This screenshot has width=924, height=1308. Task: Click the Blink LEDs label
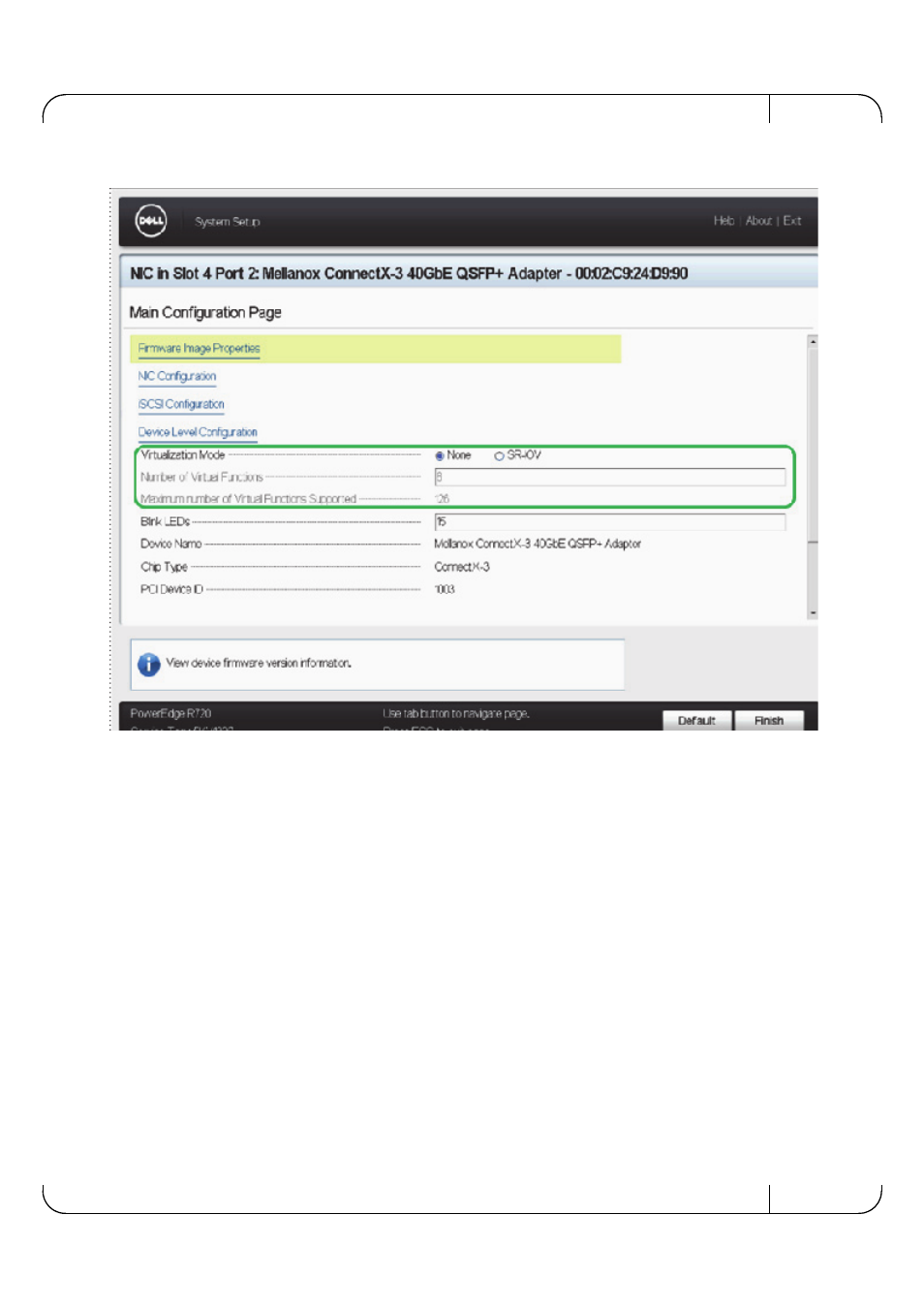click(x=165, y=522)
